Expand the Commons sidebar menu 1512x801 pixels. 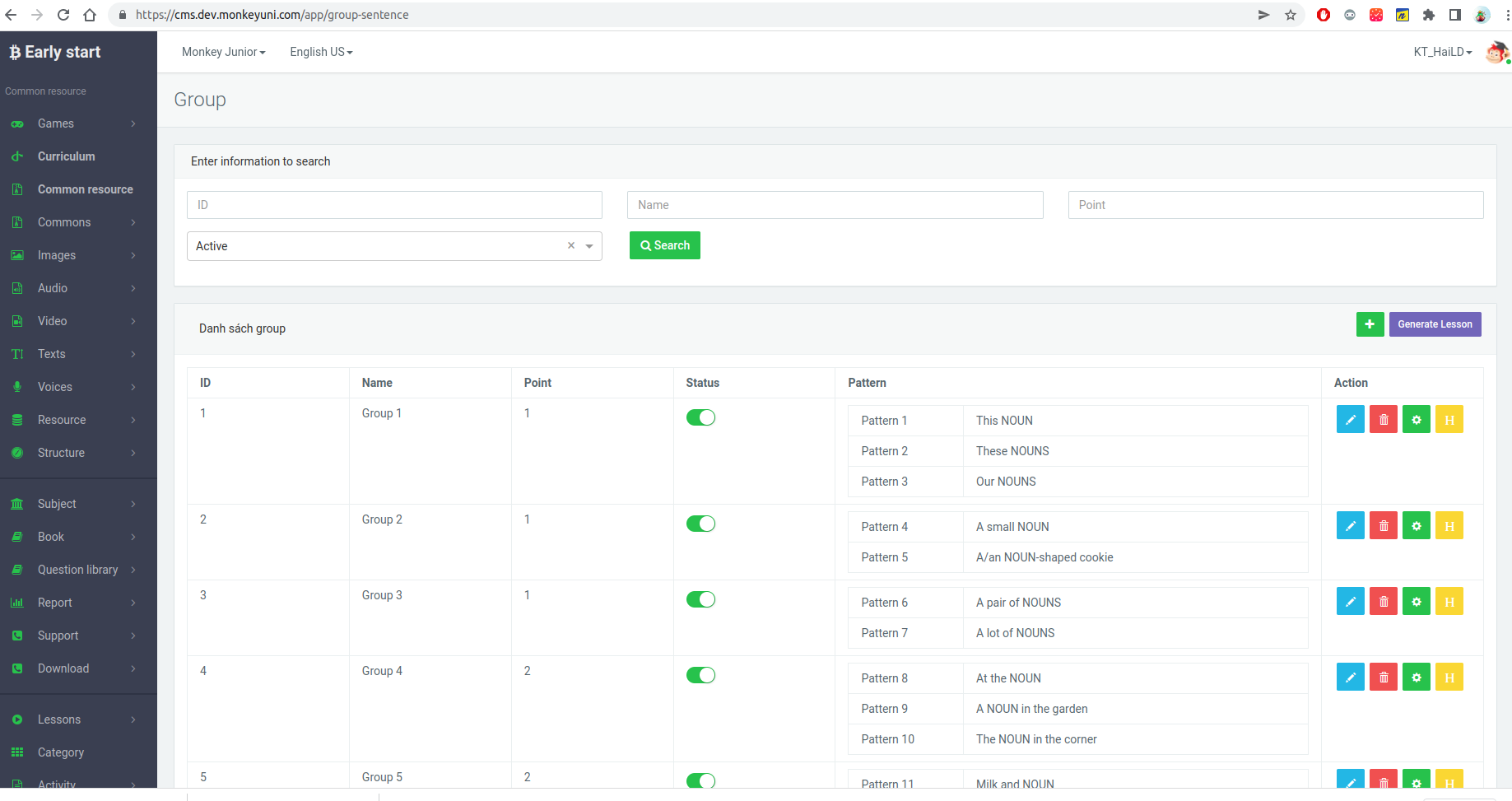[78, 222]
